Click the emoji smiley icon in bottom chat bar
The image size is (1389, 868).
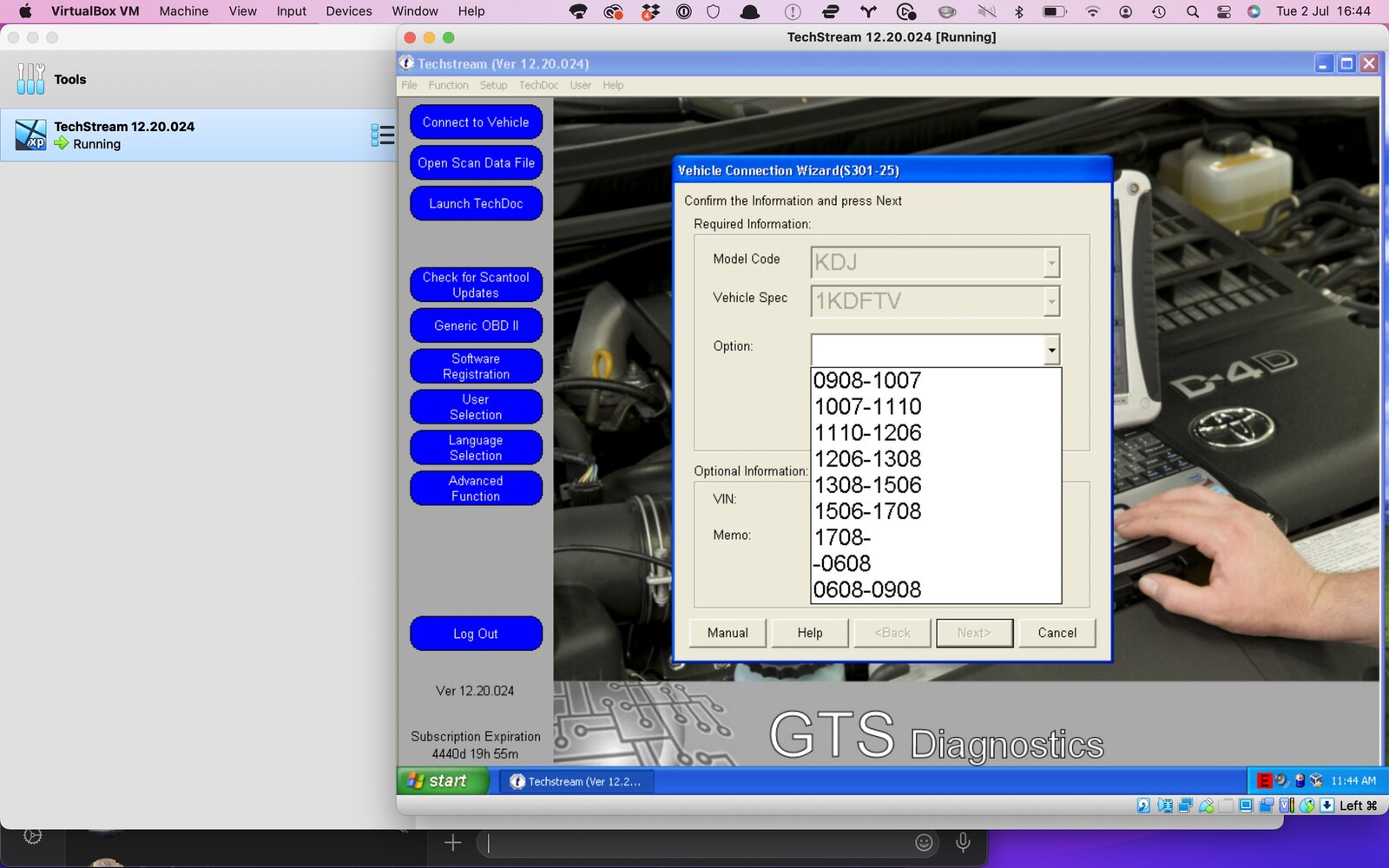tap(925, 842)
